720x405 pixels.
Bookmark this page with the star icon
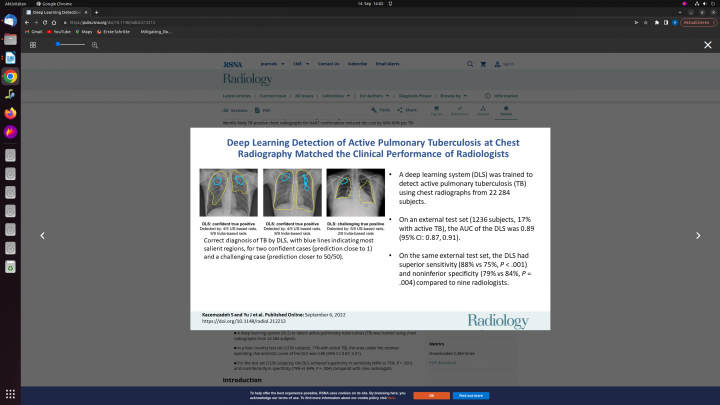click(x=646, y=22)
